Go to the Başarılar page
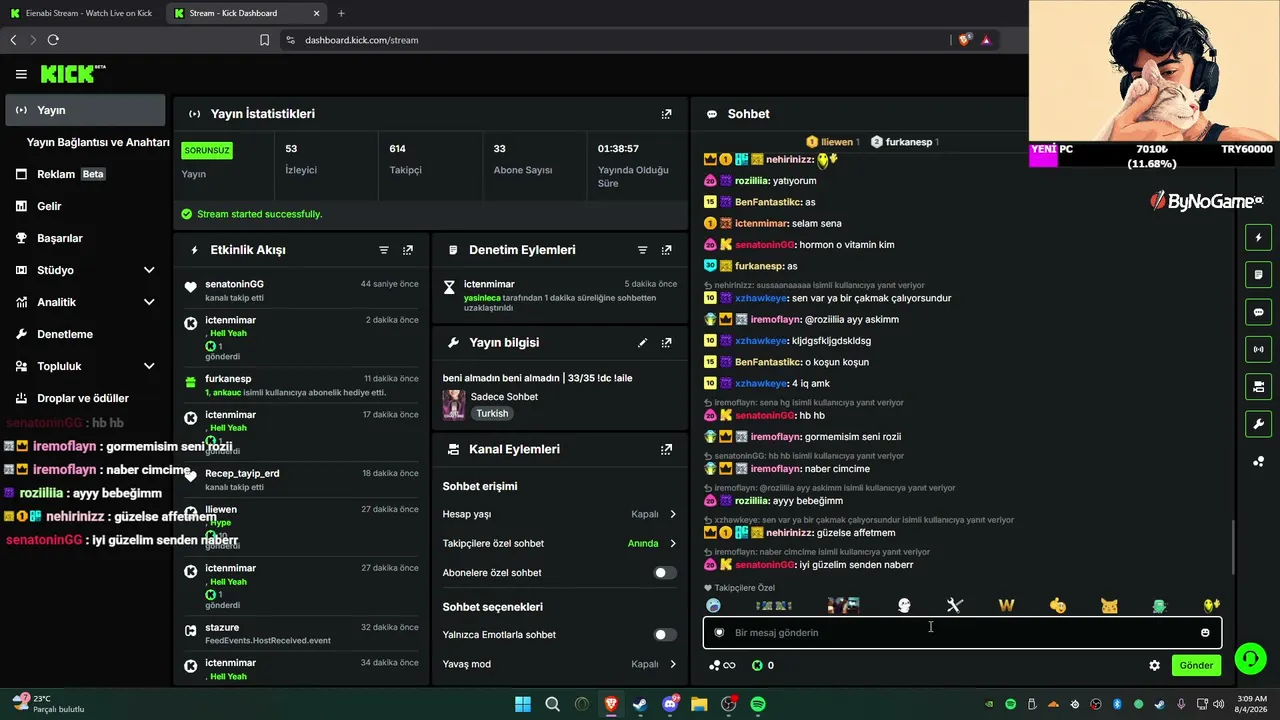Screen dimensions: 1280x720 pos(85,238)
